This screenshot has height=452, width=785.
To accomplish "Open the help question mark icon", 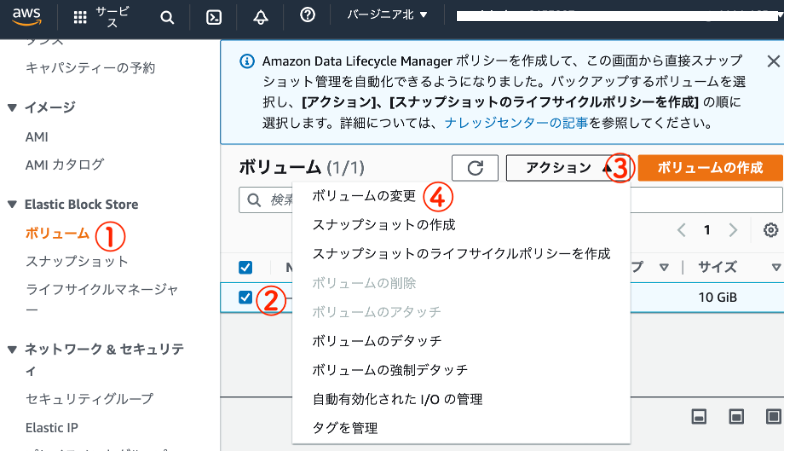I will [307, 15].
